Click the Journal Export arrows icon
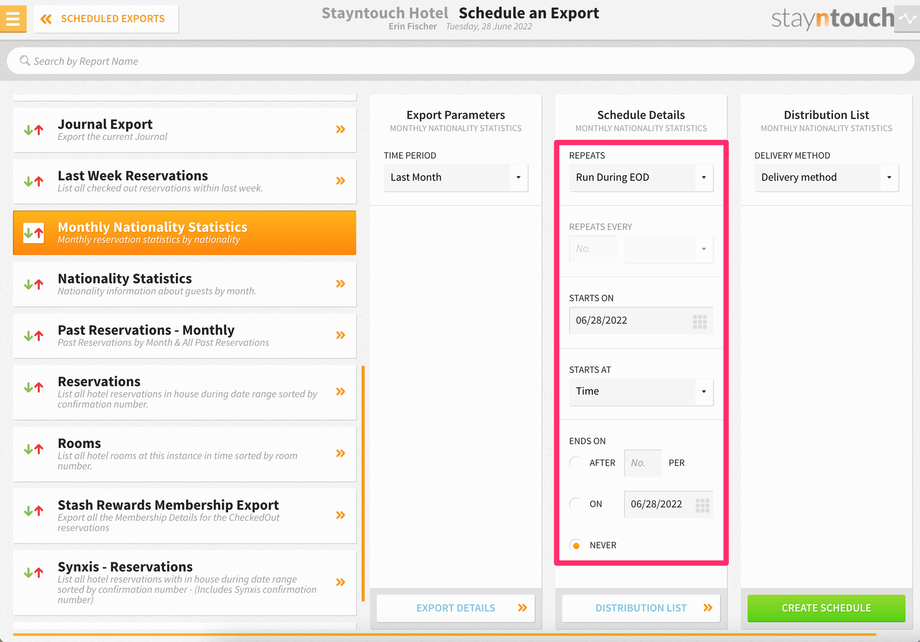This screenshot has width=920, height=642. coord(33,130)
